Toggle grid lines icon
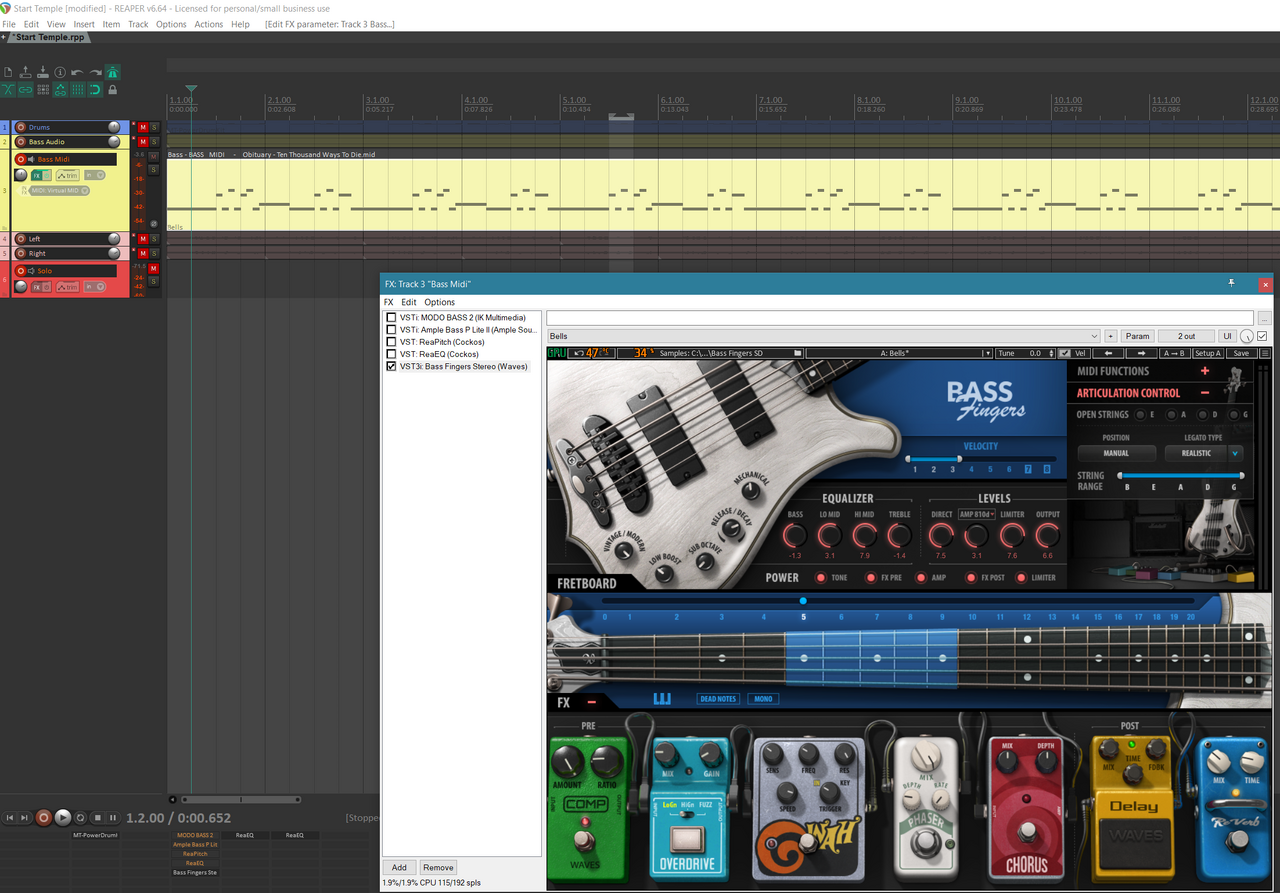The image size is (1280, 893). (78, 90)
